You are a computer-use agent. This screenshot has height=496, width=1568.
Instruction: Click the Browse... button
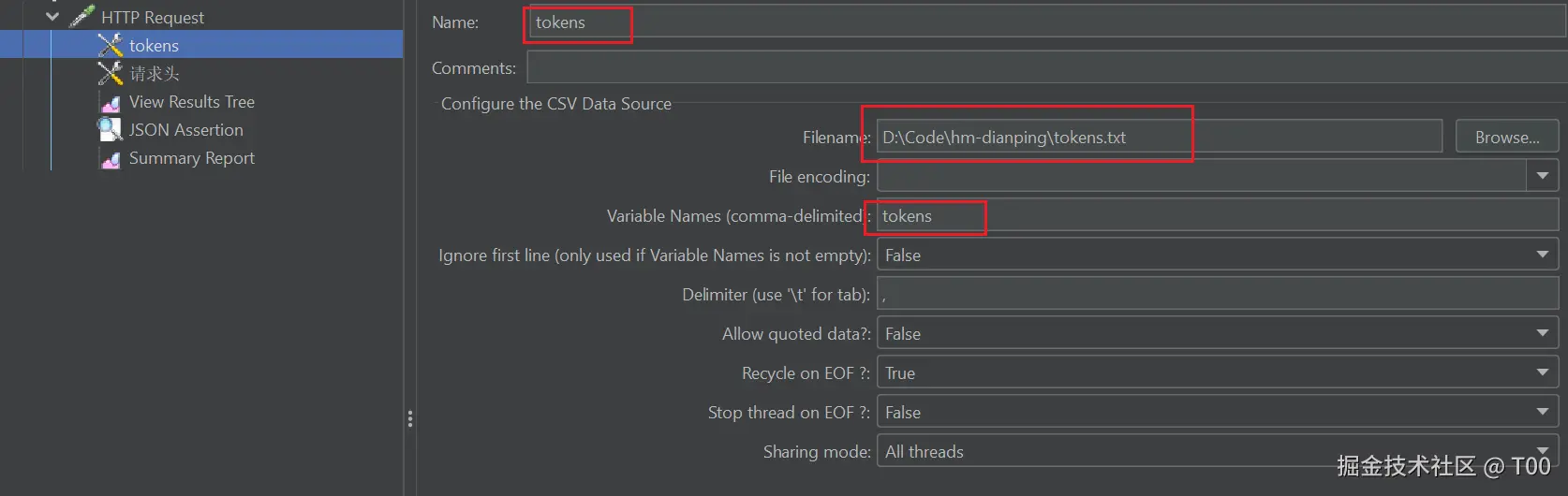[1506, 137]
